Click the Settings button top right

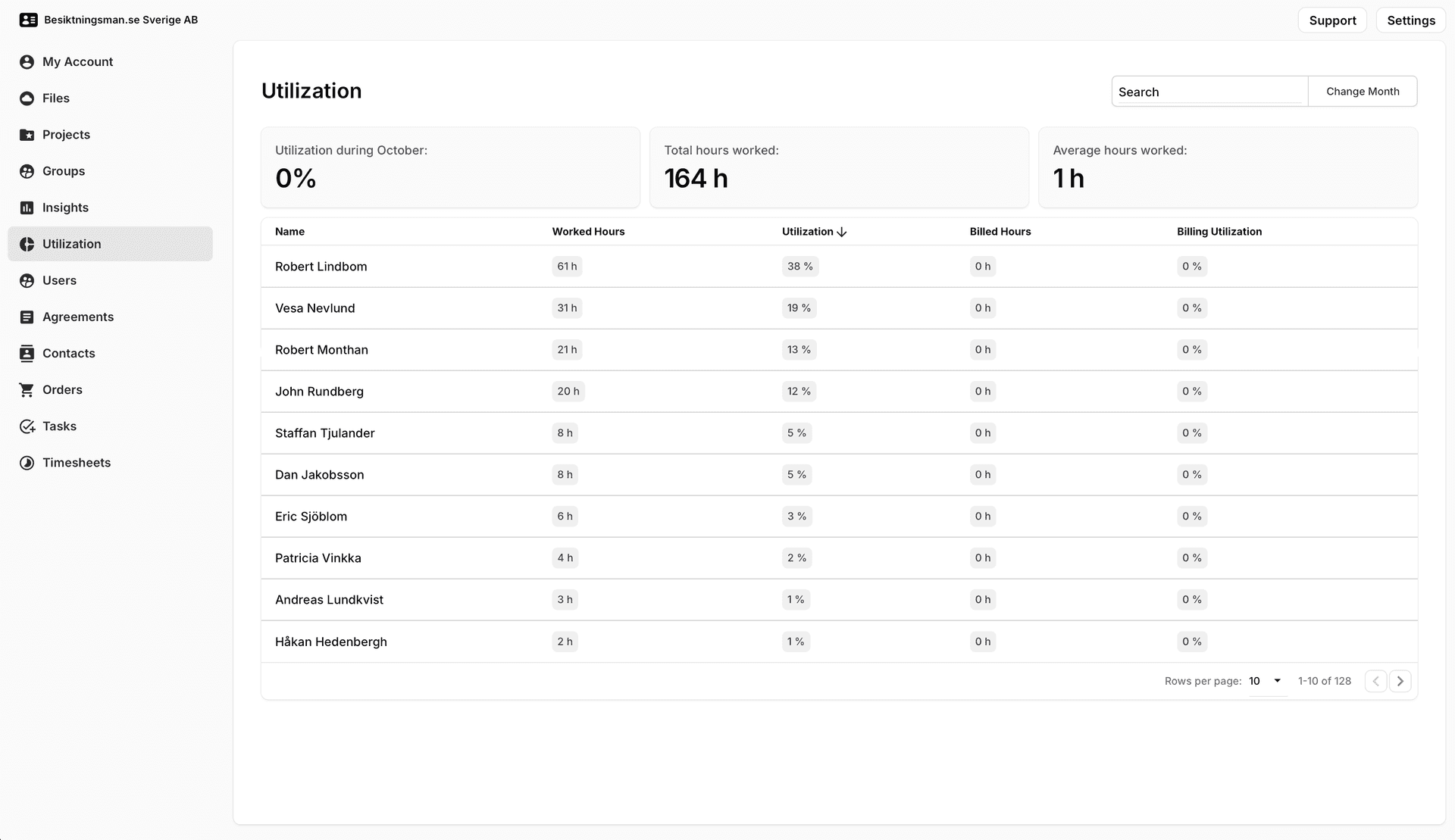tap(1412, 20)
